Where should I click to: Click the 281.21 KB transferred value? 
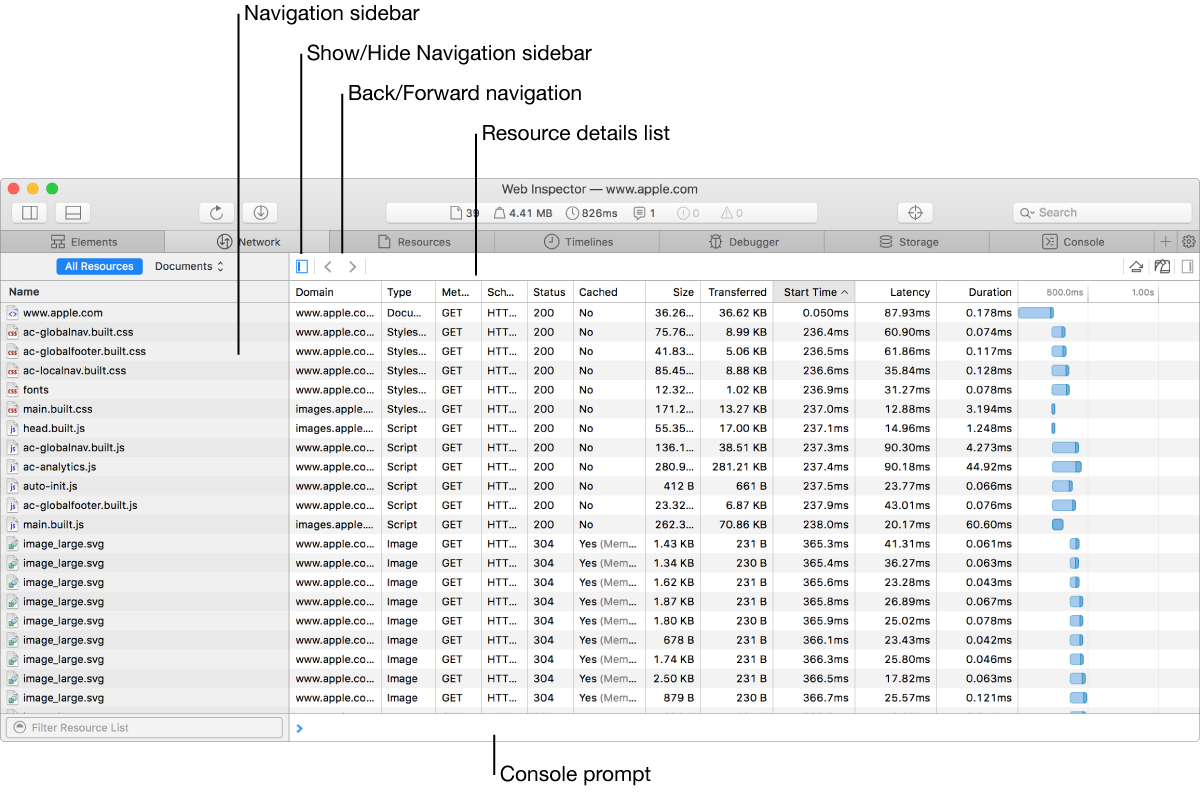point(738,467)
